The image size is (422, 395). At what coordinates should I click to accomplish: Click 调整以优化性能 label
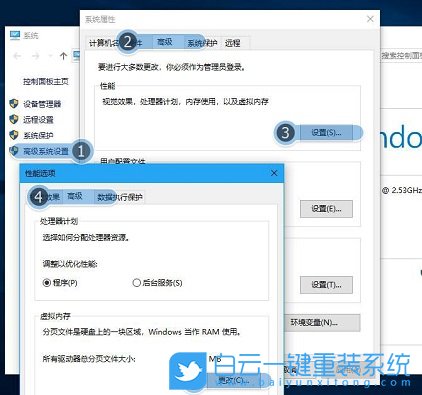[70, 264]
